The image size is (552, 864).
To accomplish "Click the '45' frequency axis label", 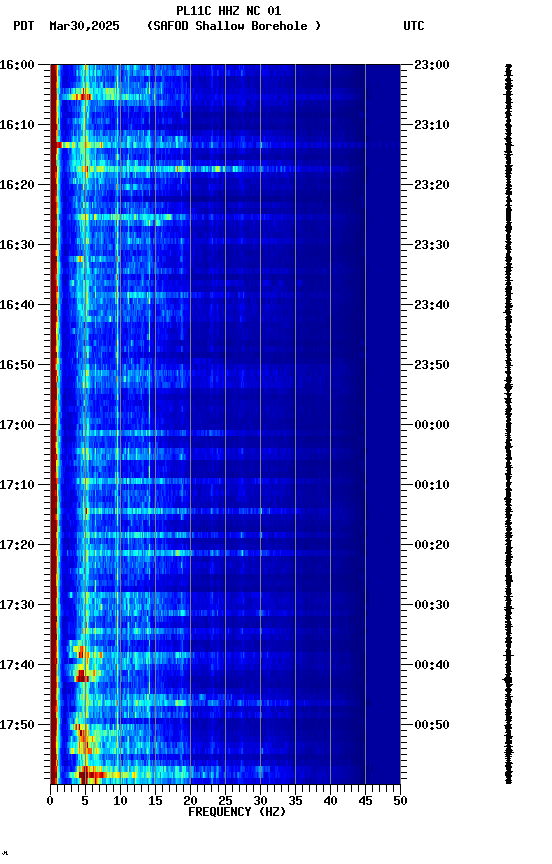I will coord(365,801).
